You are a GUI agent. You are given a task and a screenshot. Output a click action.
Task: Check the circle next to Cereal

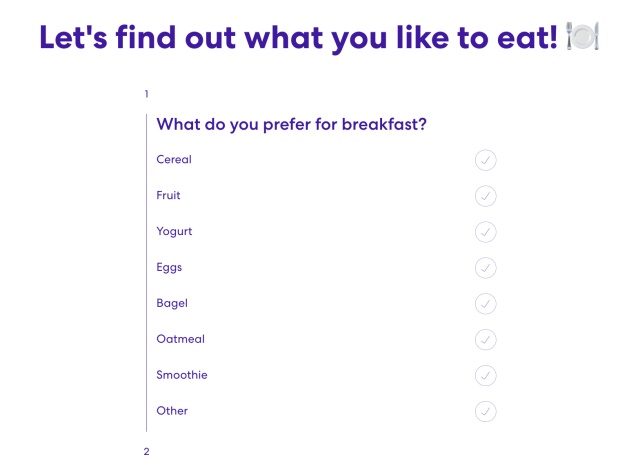(486, 160)
